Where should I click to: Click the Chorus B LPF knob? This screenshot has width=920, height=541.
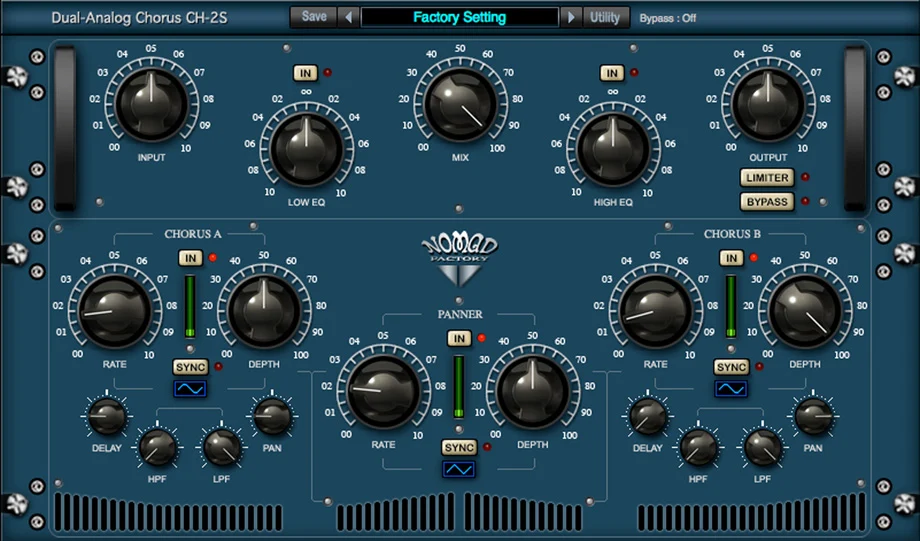pos(762,447)
